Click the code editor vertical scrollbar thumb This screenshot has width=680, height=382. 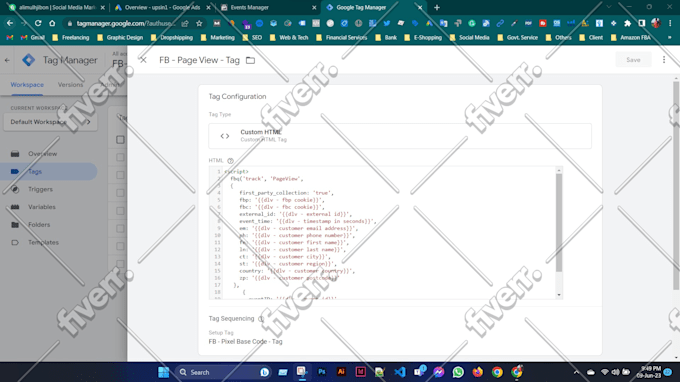point(559,222)
